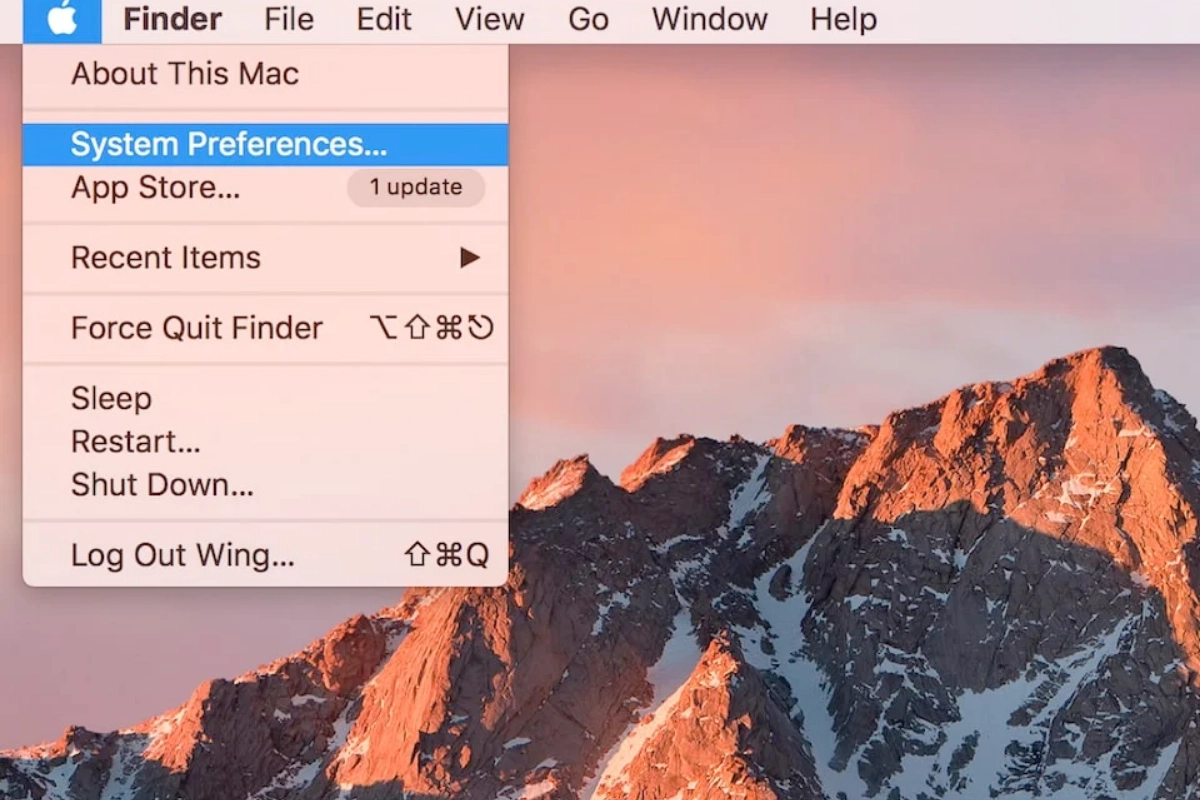
Task: Open the Go menu
Action: [588, 20]
